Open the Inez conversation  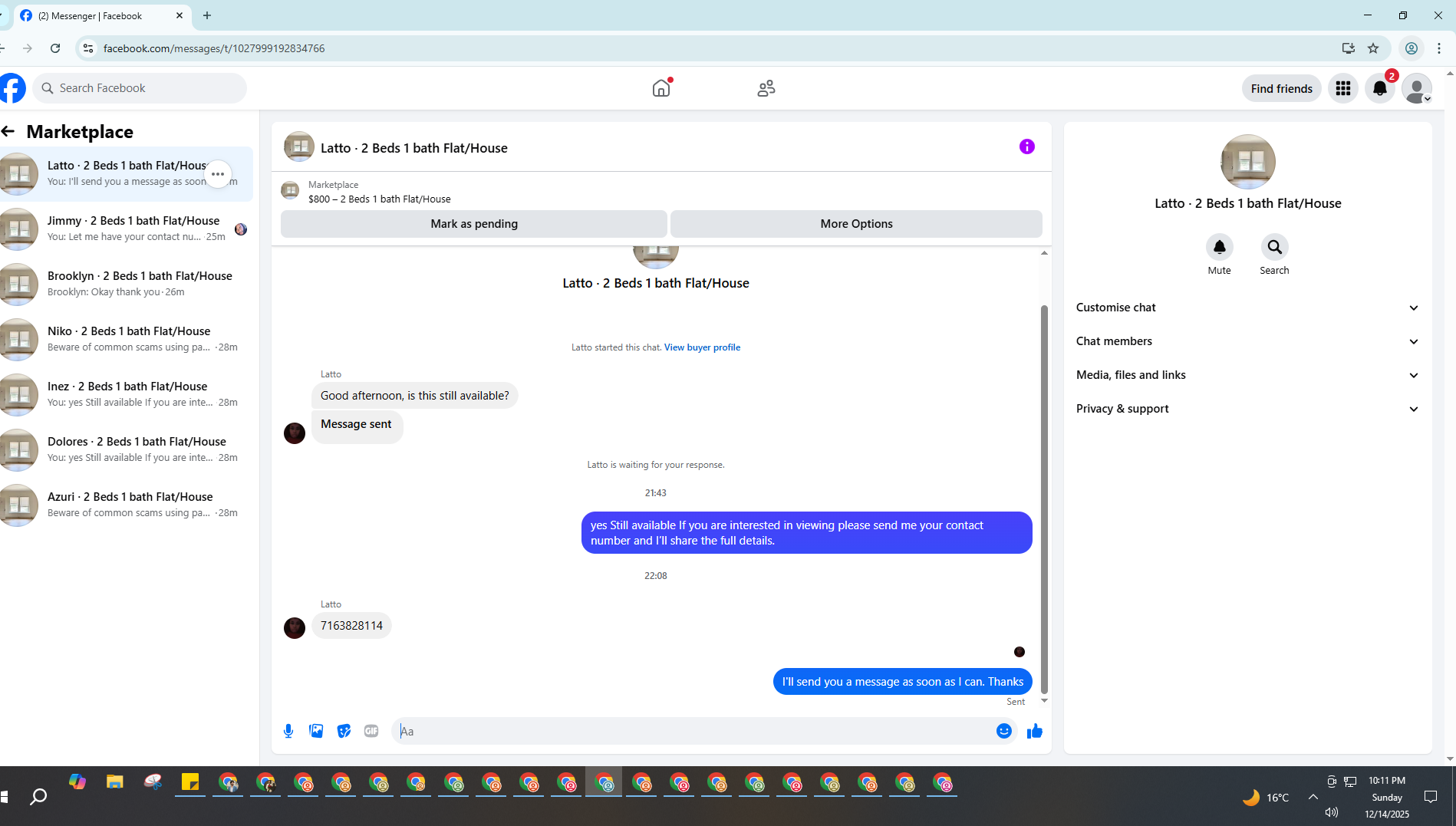(127, 394)
